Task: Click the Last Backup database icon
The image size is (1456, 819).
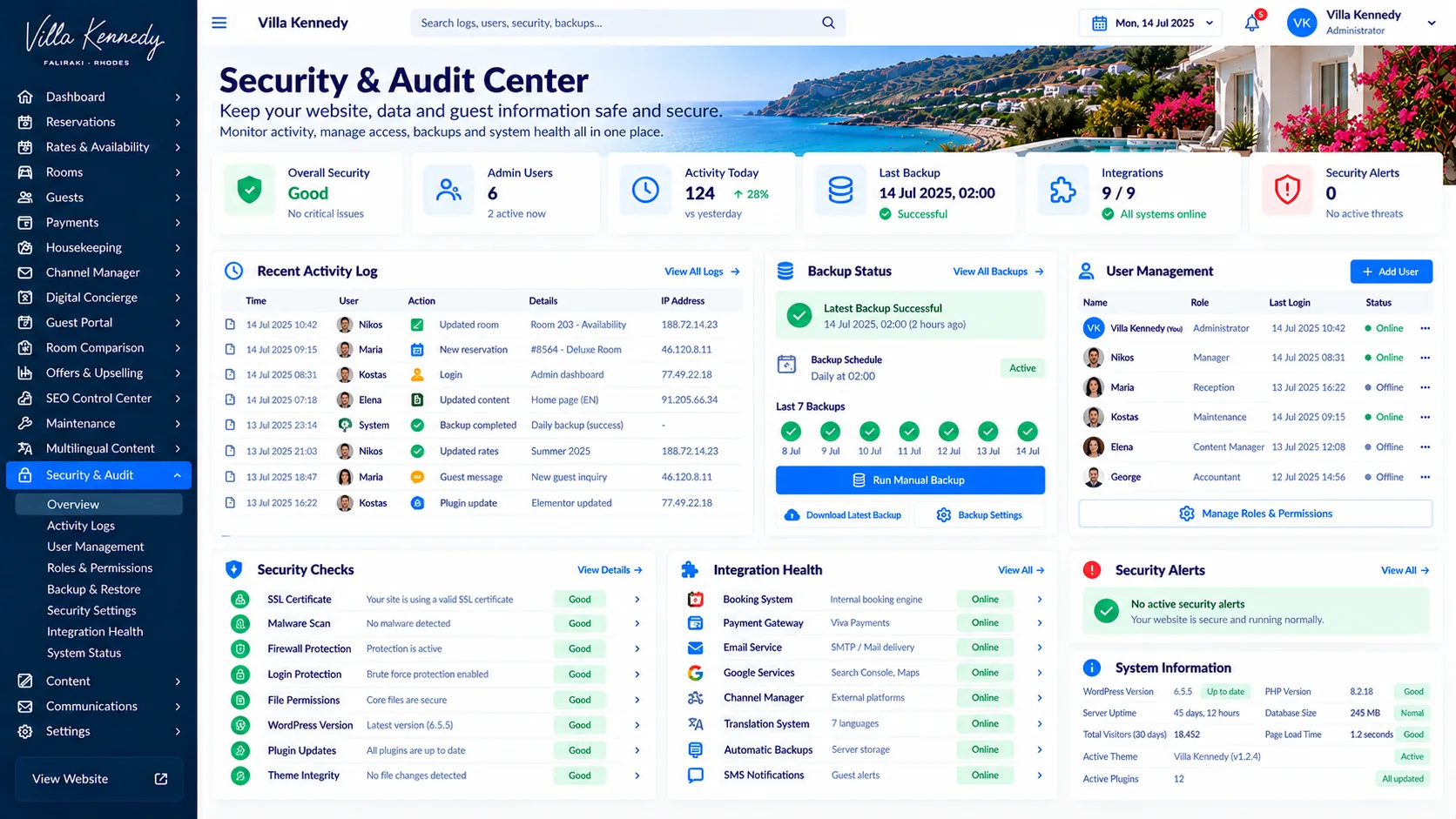Action: pos(840,190)
